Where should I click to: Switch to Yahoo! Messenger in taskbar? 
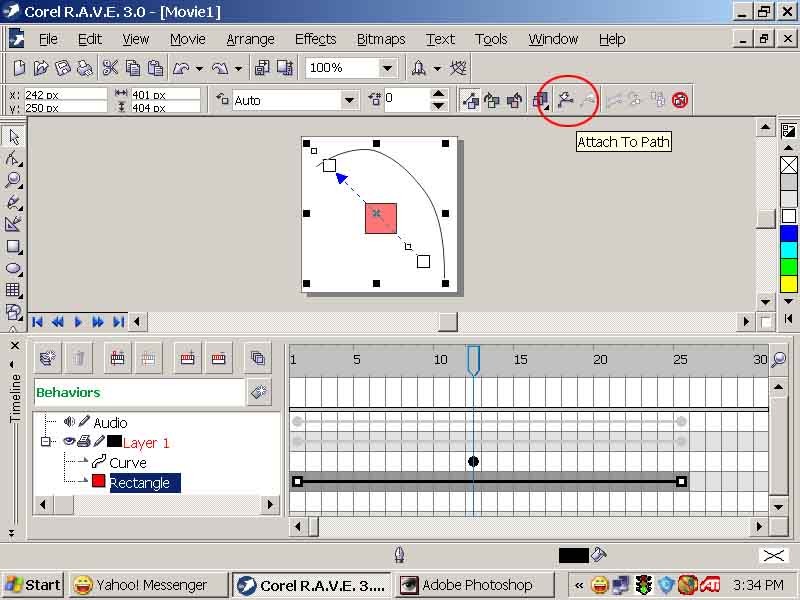click(148, 585)
